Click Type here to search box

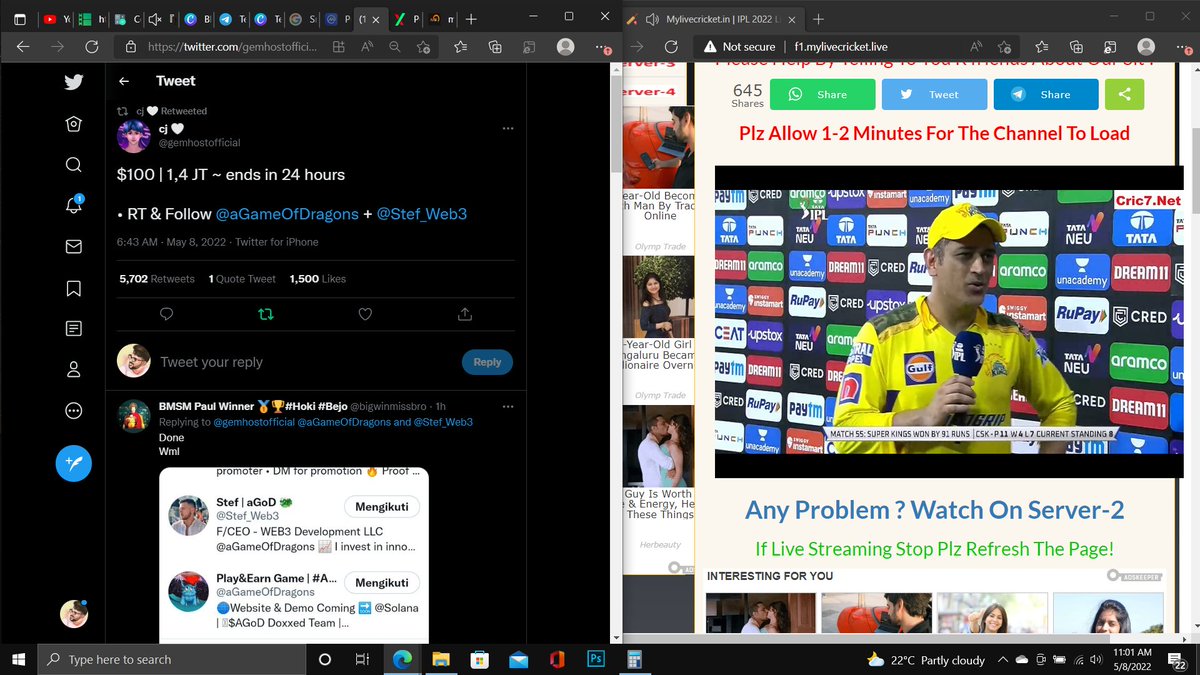[172, 659]
